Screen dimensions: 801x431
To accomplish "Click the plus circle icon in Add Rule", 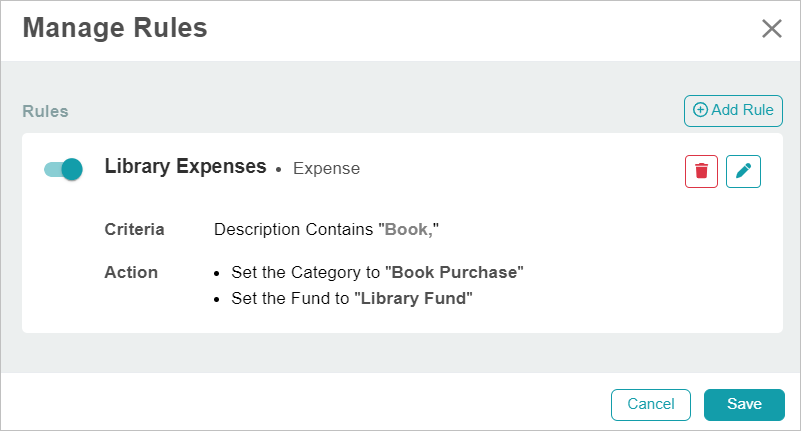I will pos(700,110).
